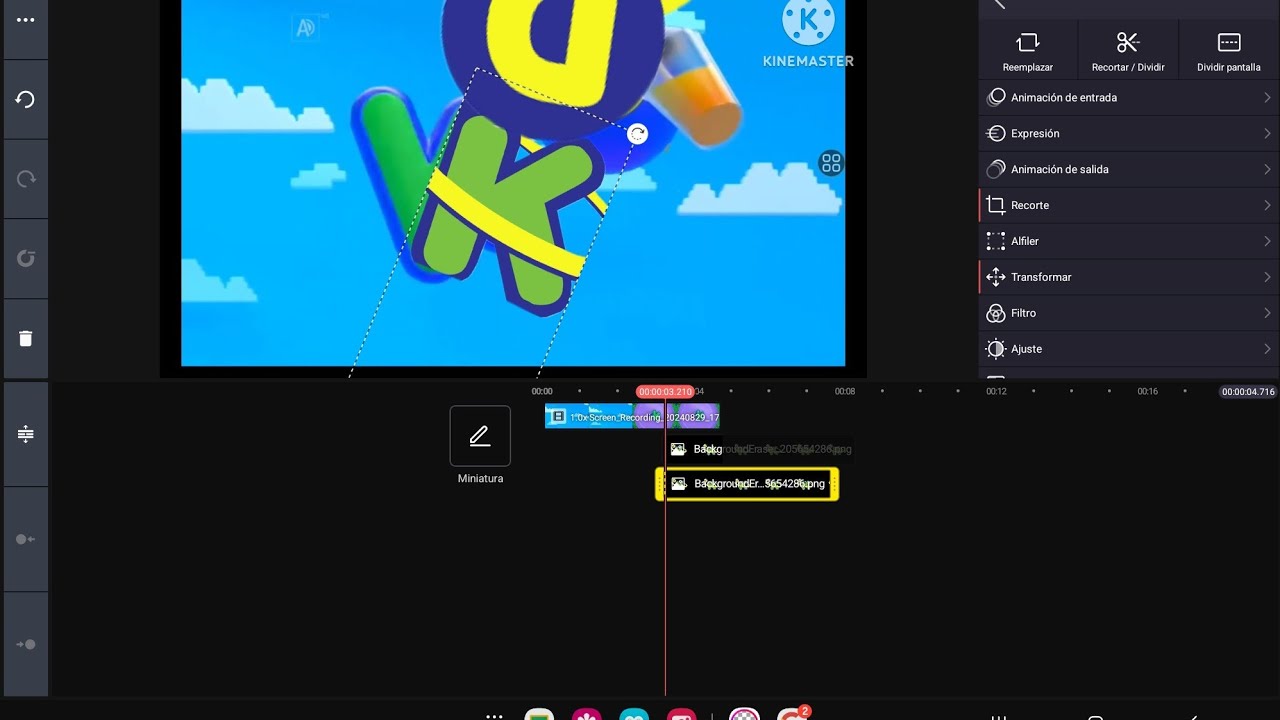The height and width of the screenshot is (720, 1280).
Task: Click the 00:08 mark on timeline ruler
Action: click(x=845, y=392)
